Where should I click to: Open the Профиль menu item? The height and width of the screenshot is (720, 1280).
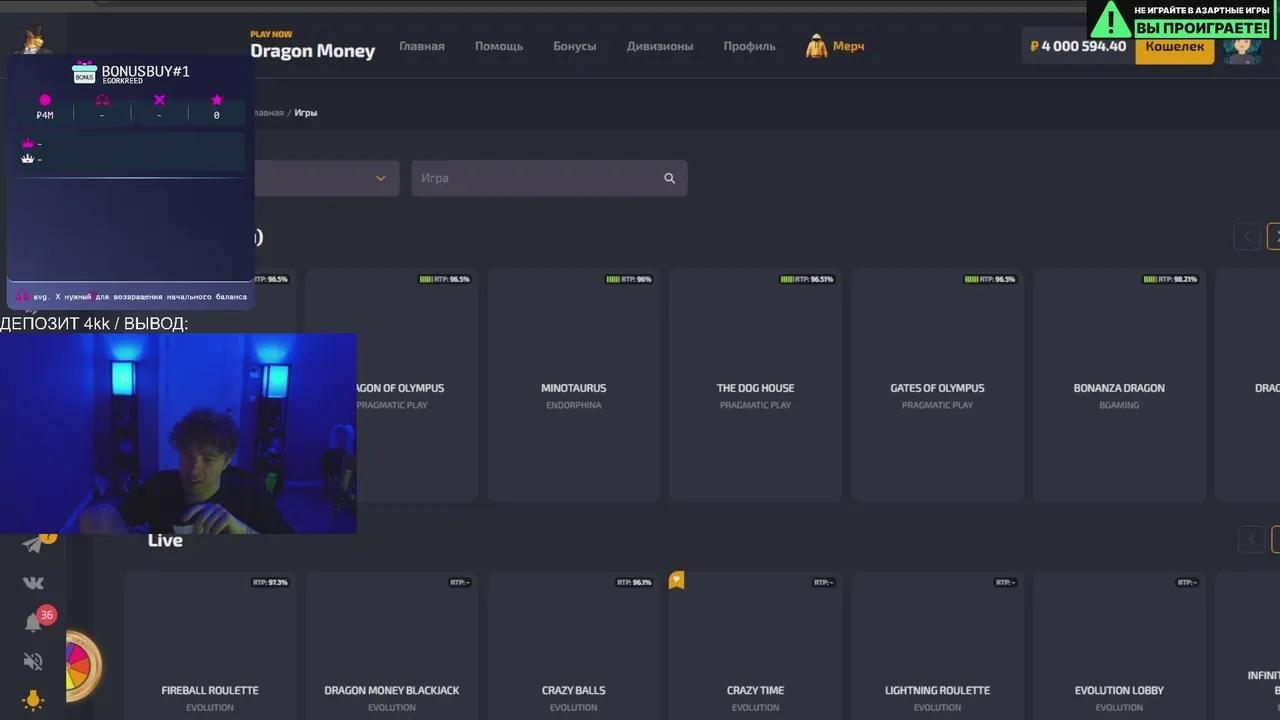[x=750, y=46]
